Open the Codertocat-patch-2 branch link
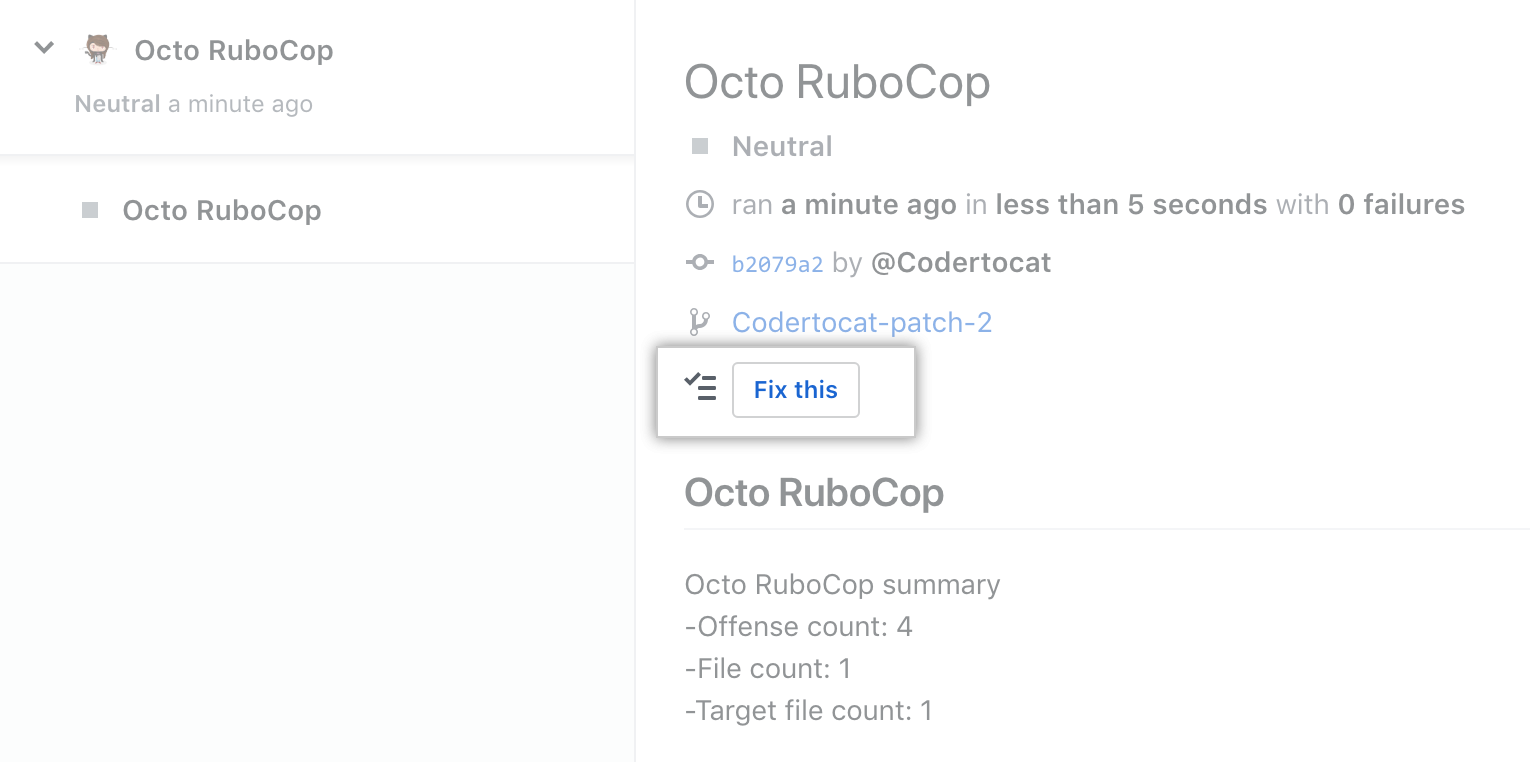The image size is (1530, 762). 861,322
